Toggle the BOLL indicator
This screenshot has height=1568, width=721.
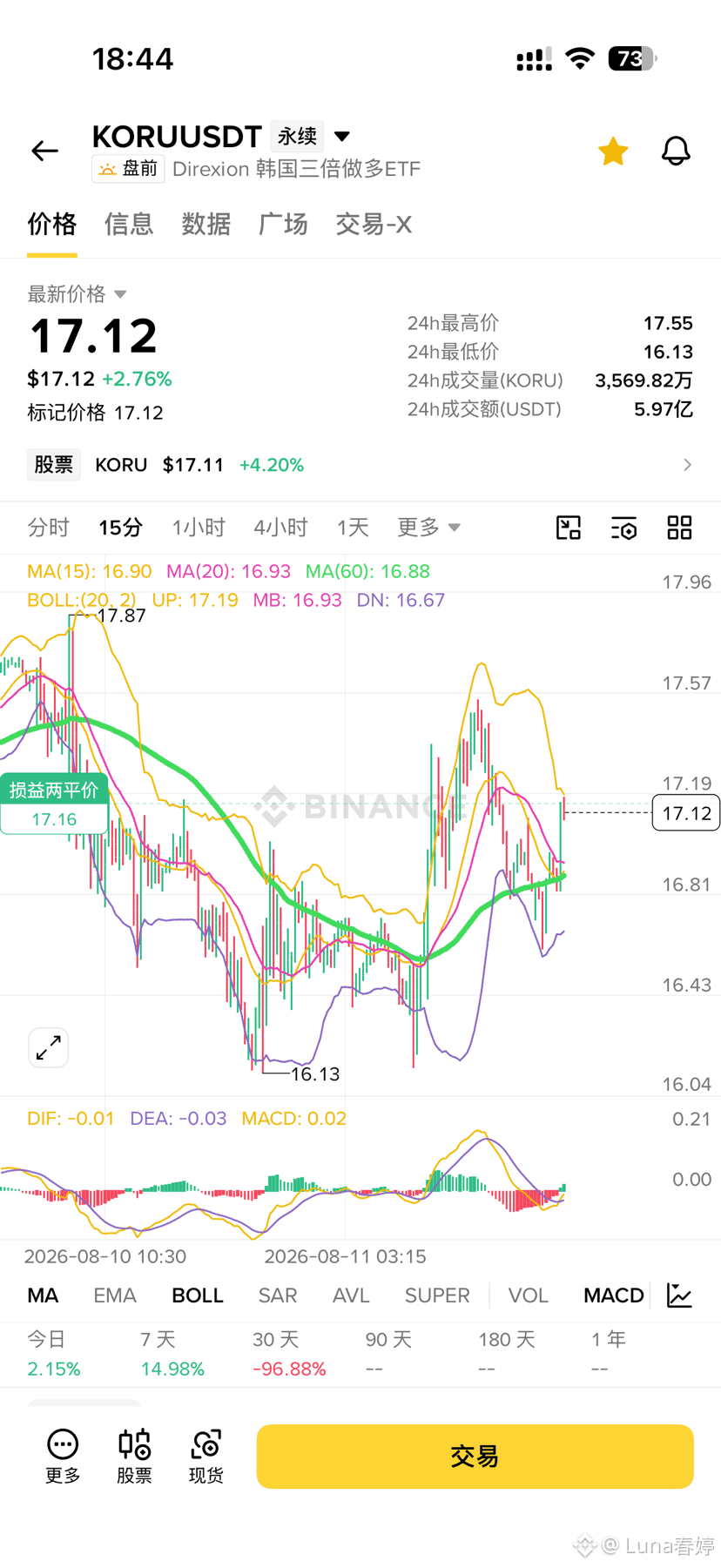tap(198, 1295)
